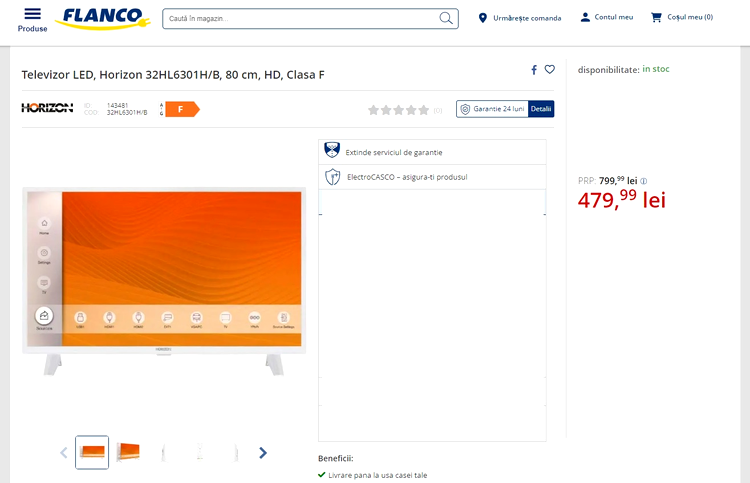Click the Detalii warranty button
This screenshot has height=483, width=750.
click(541, 109)
